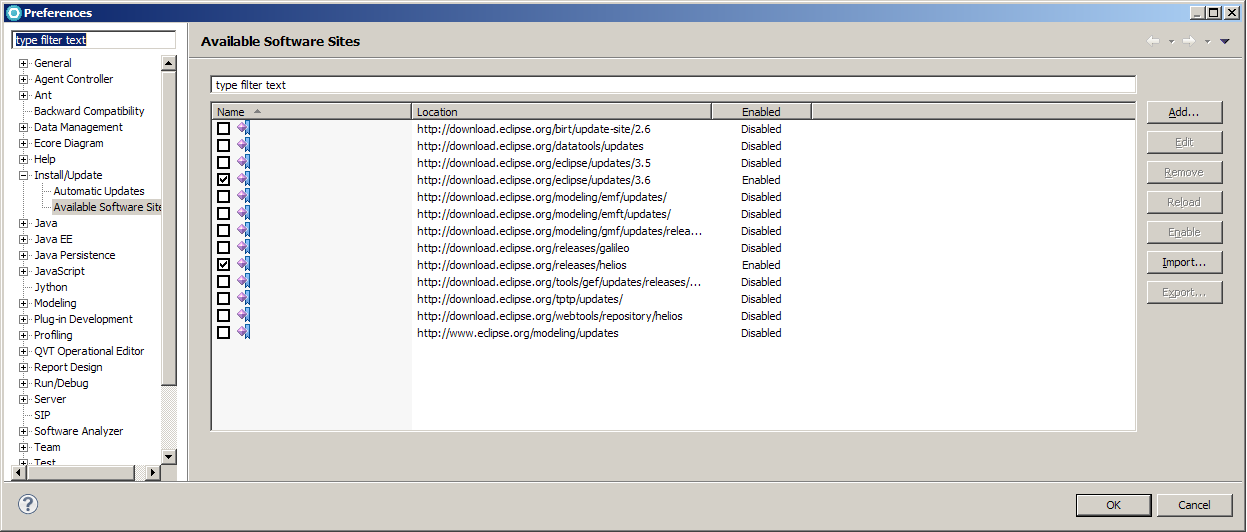The image size is (1247, 532).
Task: Check the modeling/emf/updates site checkbox
Action: (x=223, y=196)
